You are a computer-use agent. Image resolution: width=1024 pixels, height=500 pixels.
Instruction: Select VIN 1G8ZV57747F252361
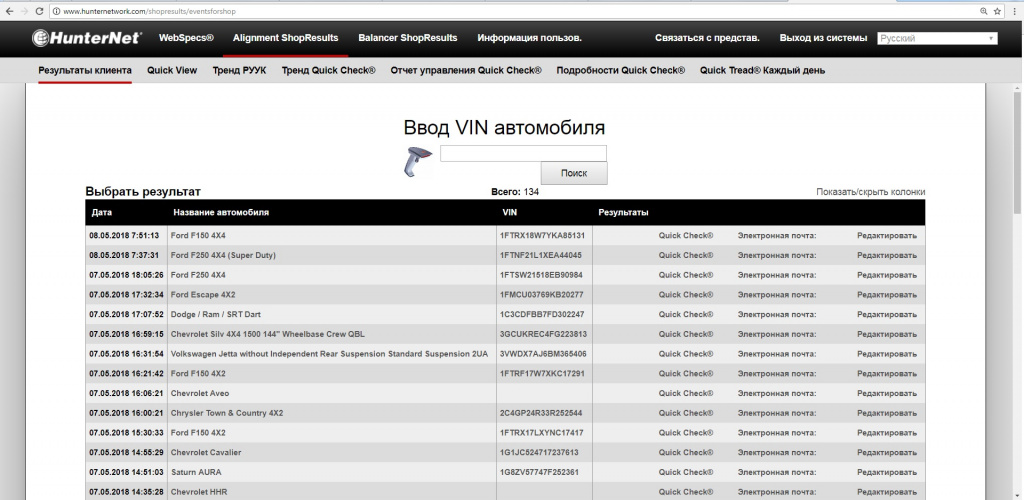click(539, 472)
